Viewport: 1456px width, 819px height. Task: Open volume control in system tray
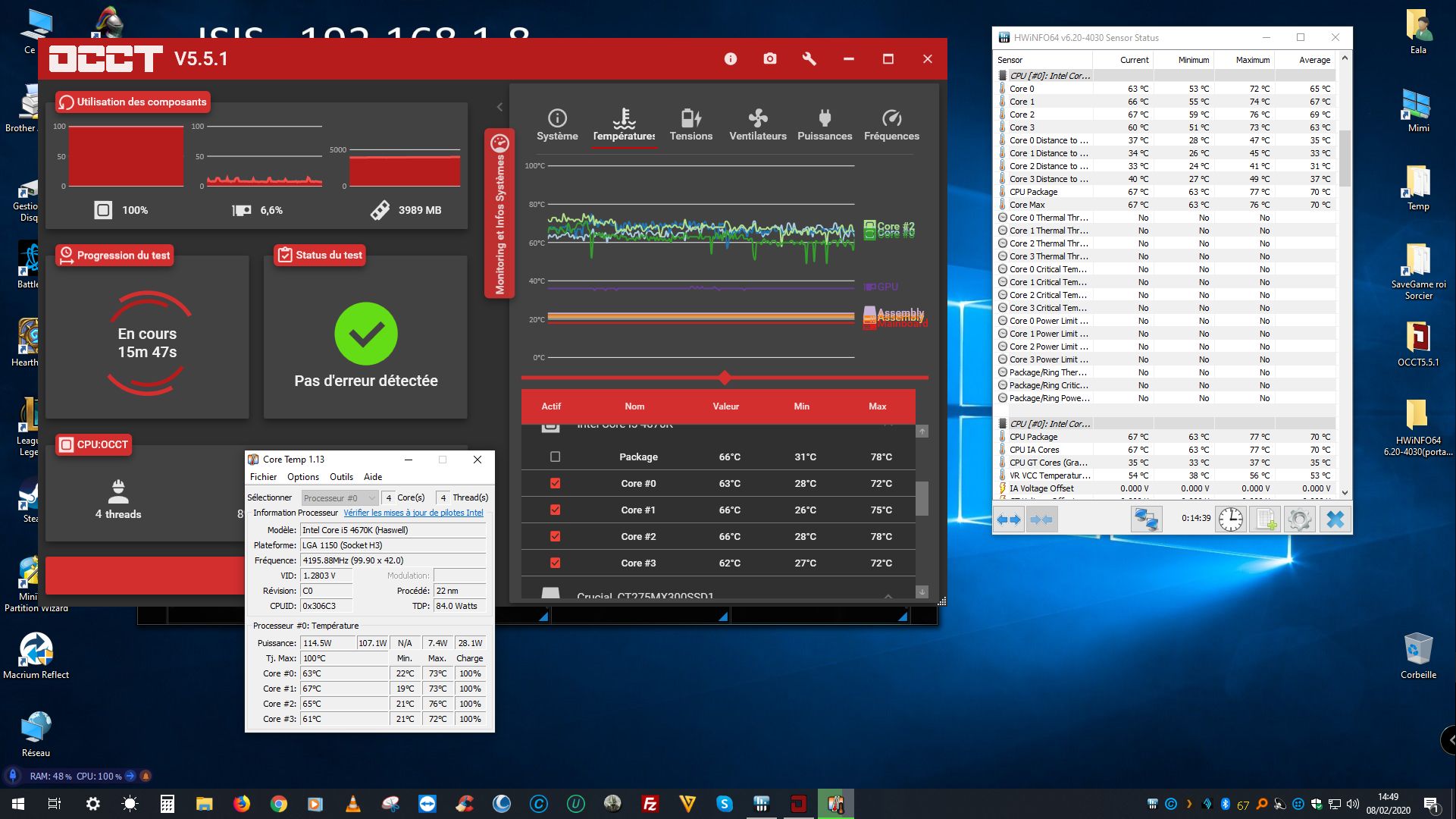[1353, 804]
